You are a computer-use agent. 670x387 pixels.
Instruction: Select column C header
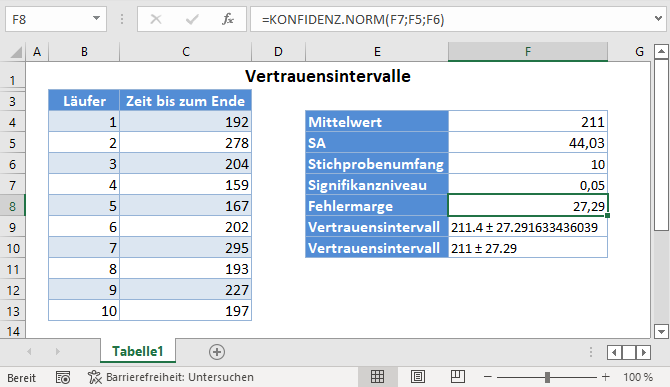coord(185,52)
